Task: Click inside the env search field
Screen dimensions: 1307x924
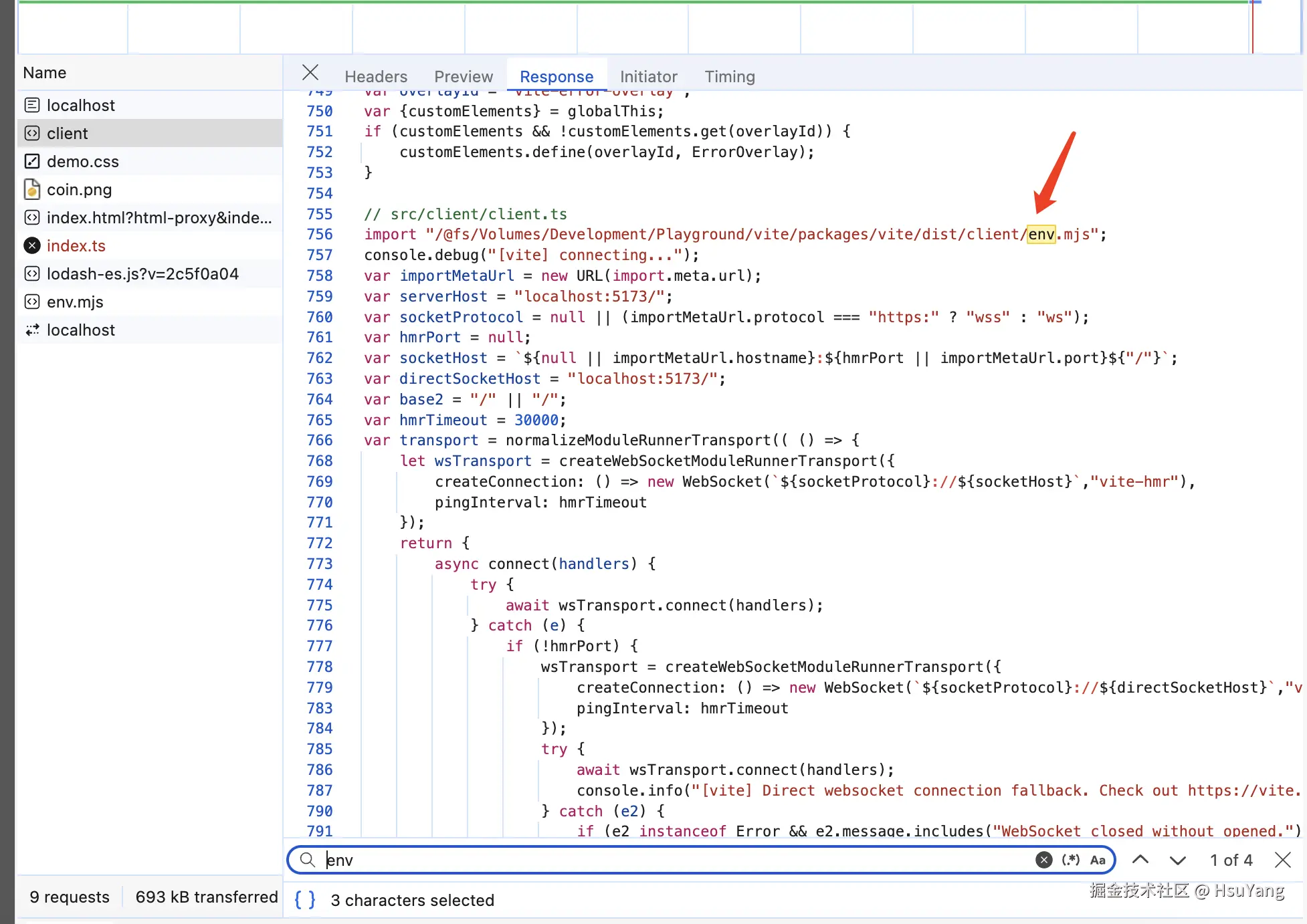Action: click(x=669, y=860)
